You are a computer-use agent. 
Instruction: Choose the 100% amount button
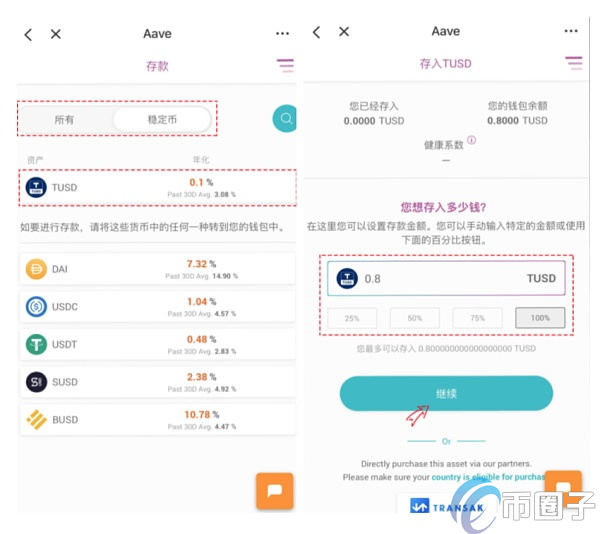[540, 318]
